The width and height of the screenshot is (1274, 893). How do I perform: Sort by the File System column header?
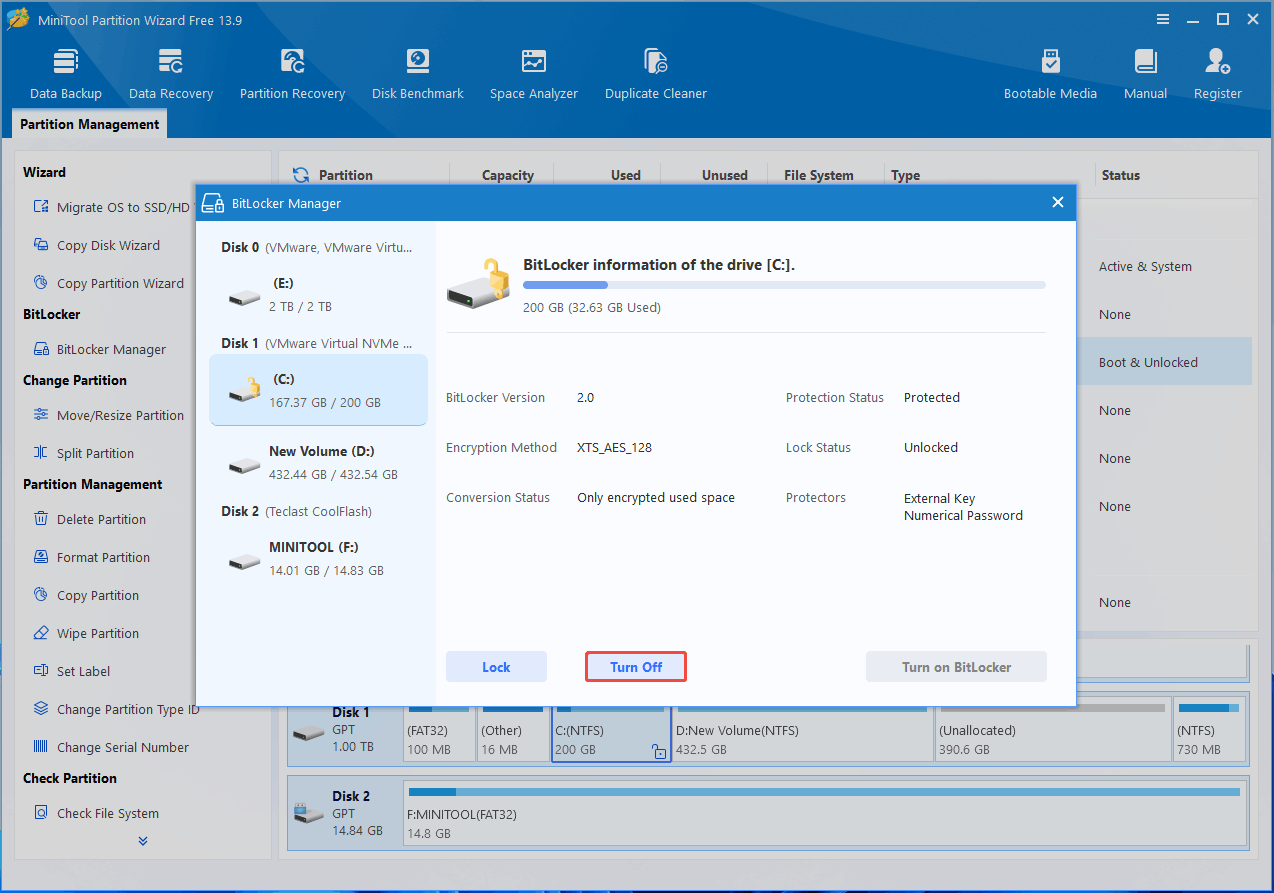coord(818,175)
